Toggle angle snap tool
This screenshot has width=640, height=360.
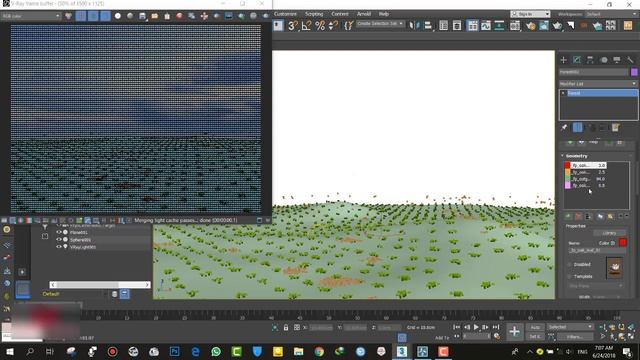point(306,26)
